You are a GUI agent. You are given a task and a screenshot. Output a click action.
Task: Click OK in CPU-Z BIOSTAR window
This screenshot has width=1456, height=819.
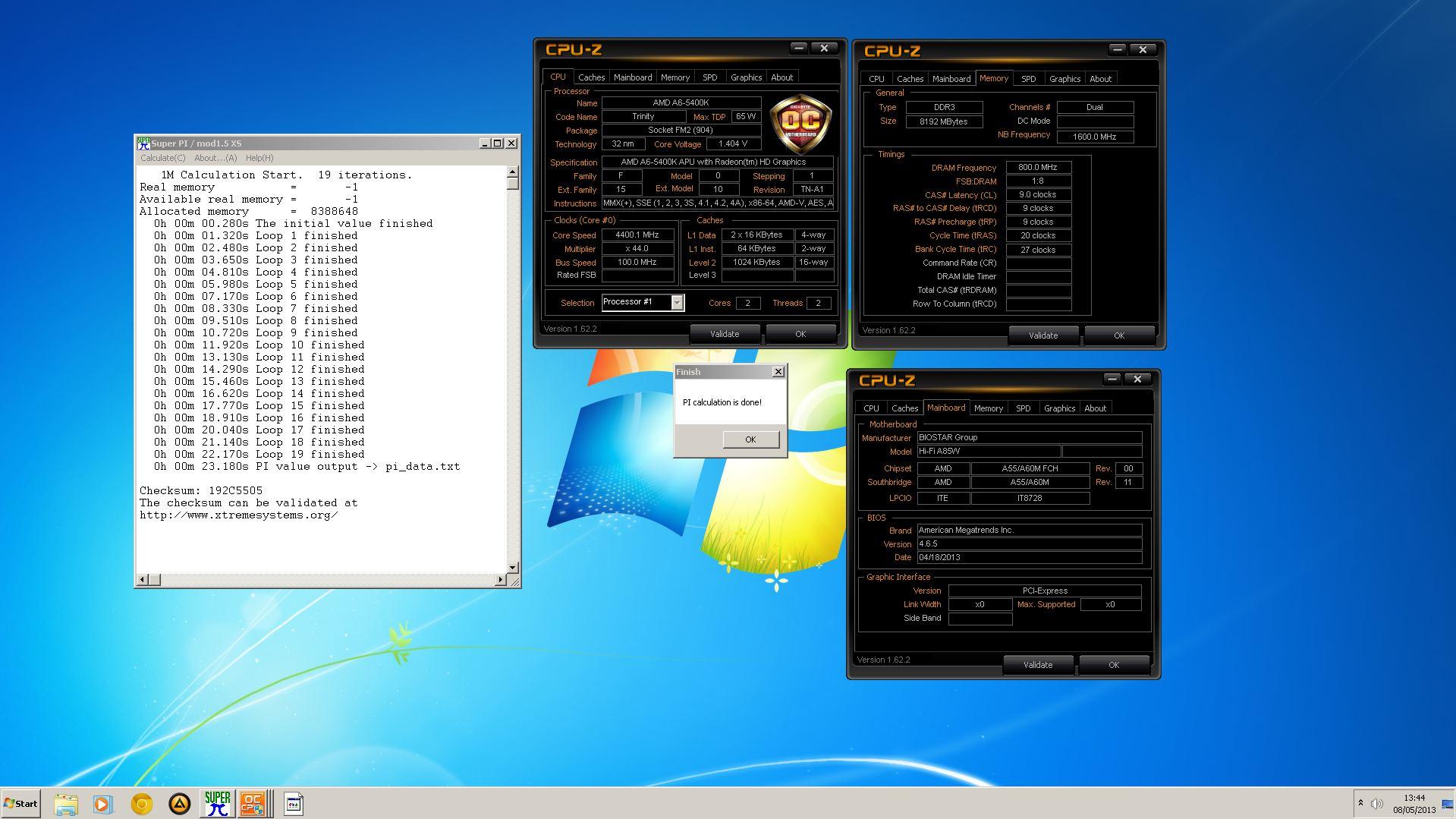point(1114,665)
